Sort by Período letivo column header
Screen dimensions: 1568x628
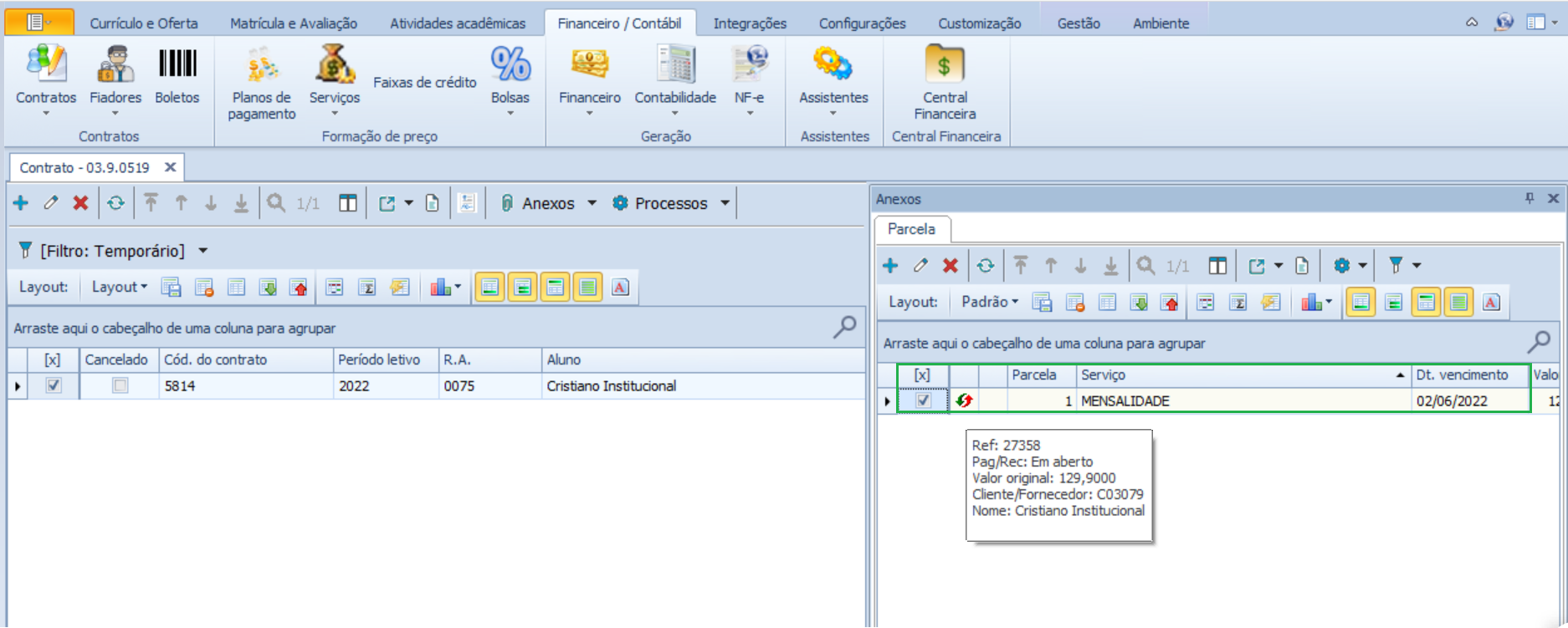[385, 360]
